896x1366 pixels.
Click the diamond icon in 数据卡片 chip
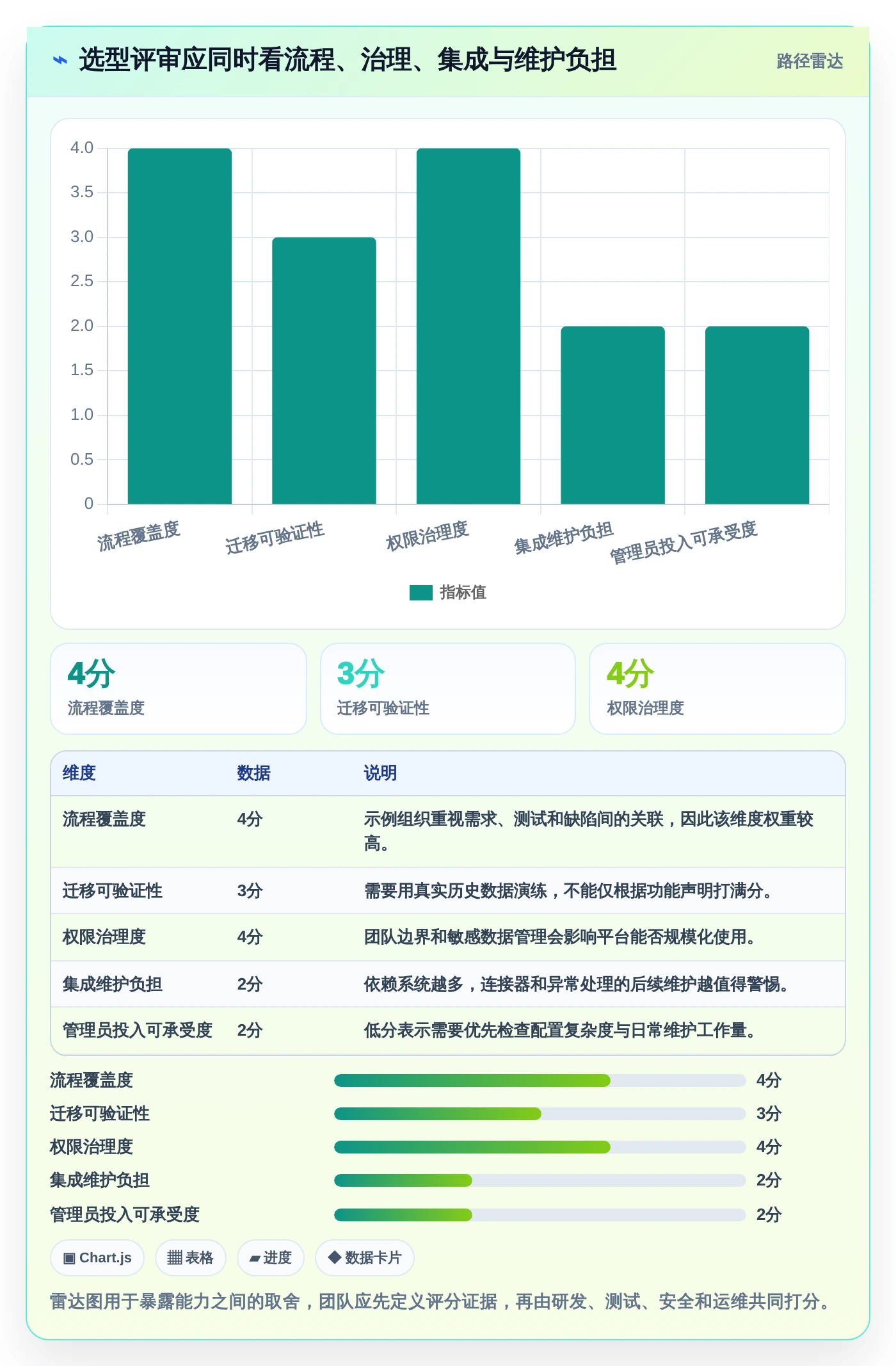[x=334, y=1257]
